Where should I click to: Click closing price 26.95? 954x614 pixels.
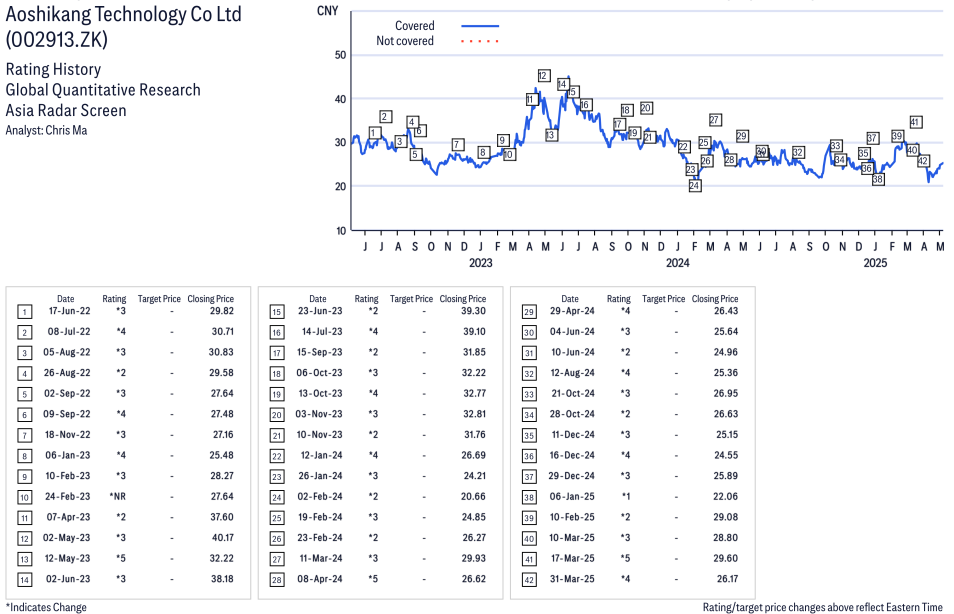726,394
